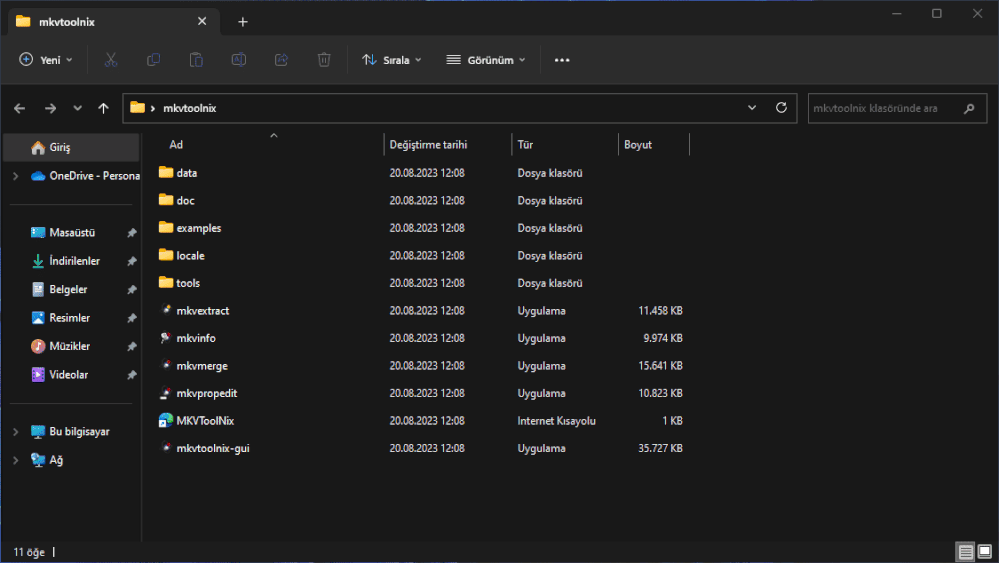Open a new tab with plus button
The height and width of the screenshot is (563, 999).
pyautogui.click(x=243, y=22)
